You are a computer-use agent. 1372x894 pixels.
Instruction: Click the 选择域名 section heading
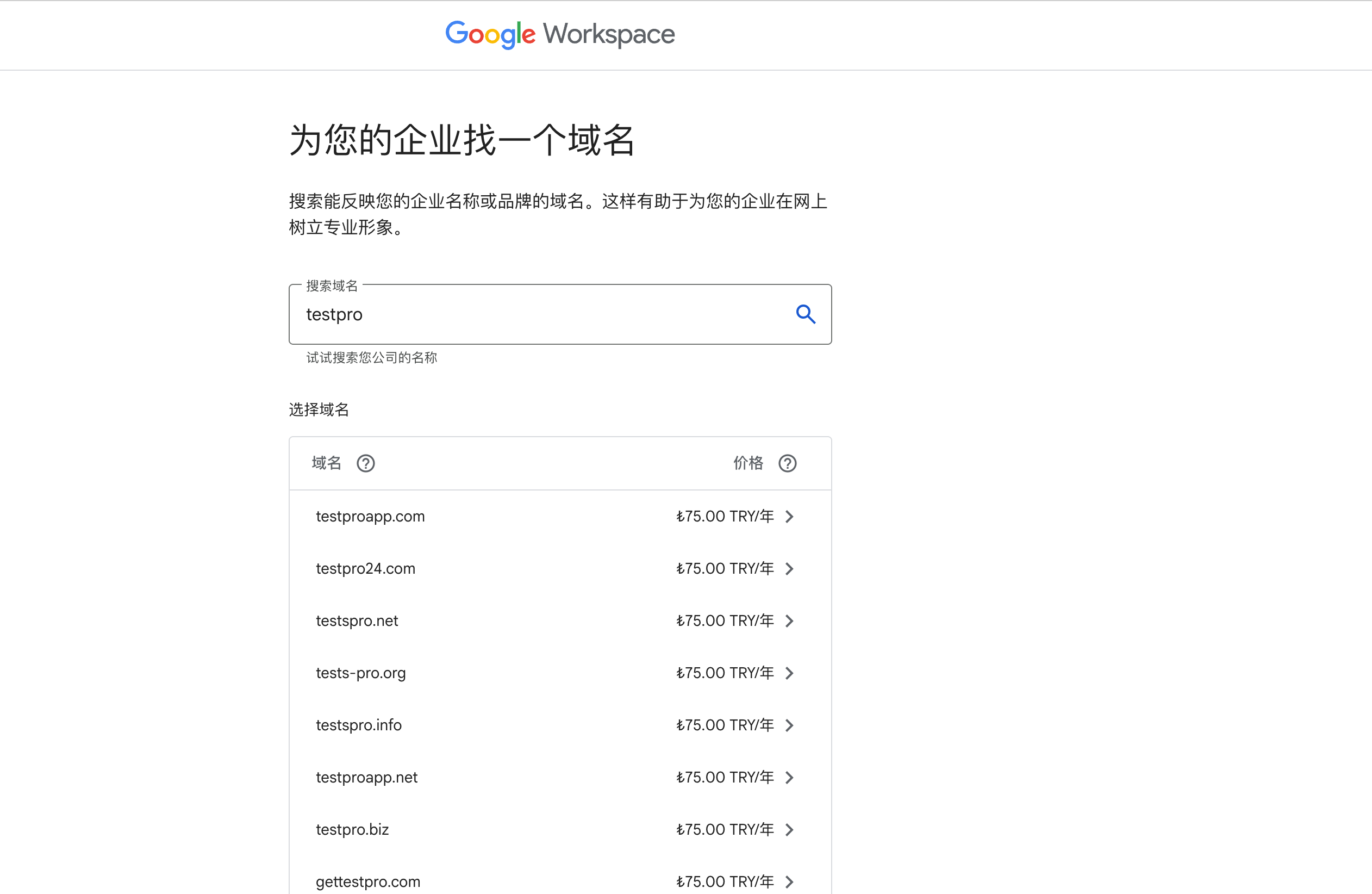(319, 409)
